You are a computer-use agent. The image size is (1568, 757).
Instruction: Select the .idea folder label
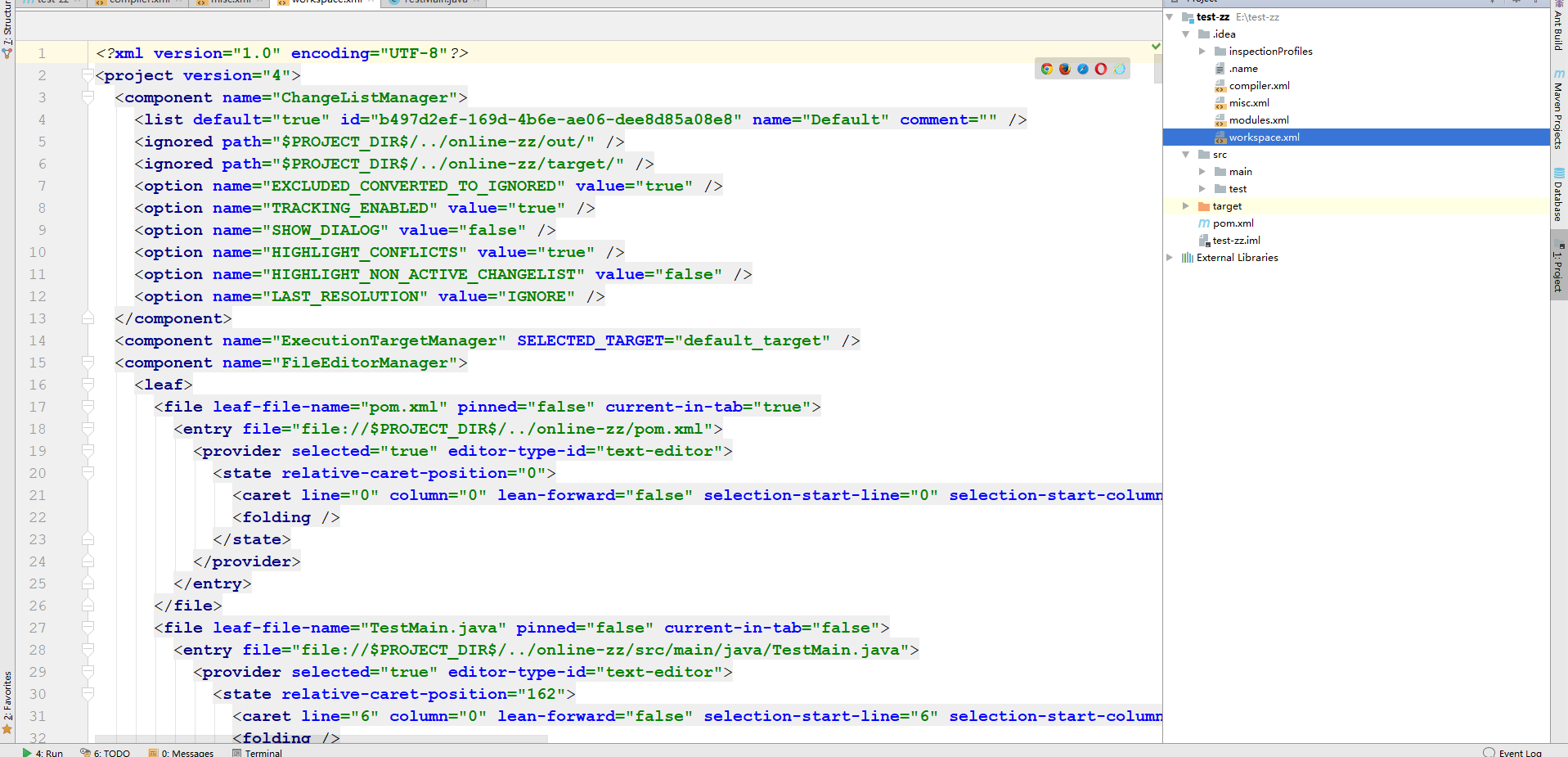pos(1224,34)
